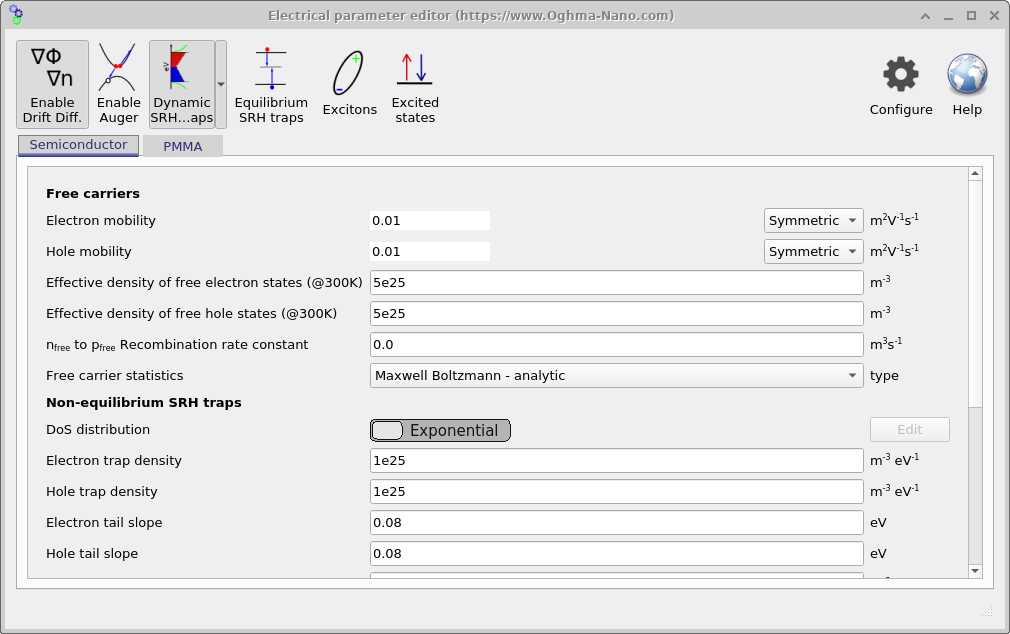Open the Configure settings

coord(899,84)
